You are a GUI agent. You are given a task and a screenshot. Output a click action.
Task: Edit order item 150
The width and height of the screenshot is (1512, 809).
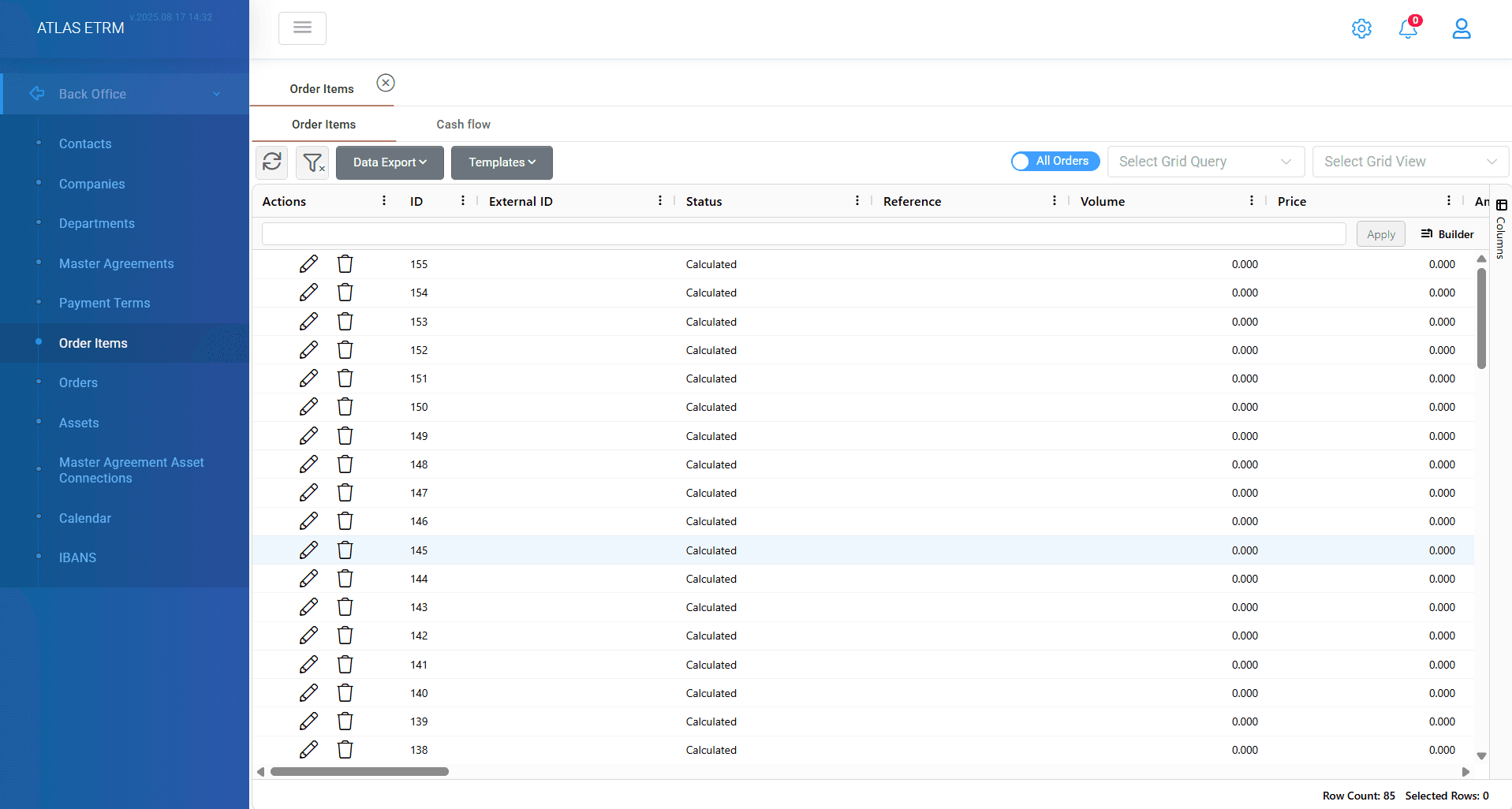point(308,407)
